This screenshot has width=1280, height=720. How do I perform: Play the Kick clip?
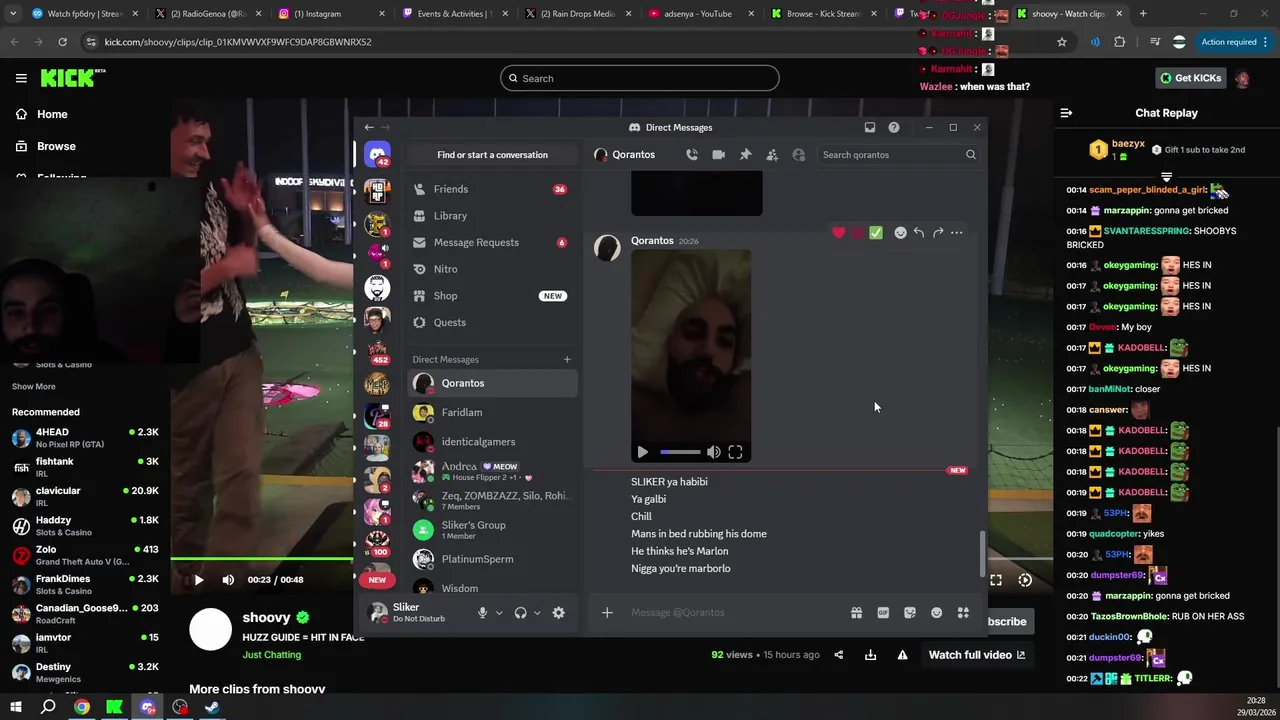click(198, 580)
